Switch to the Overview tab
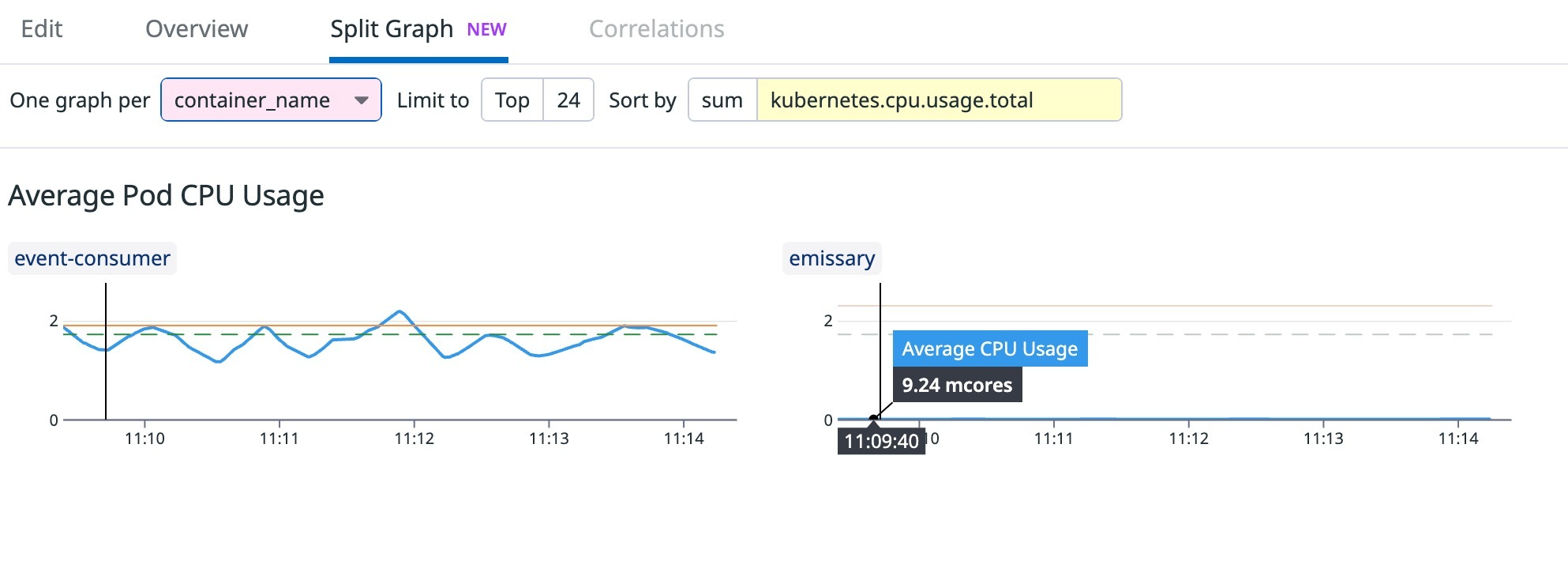Viewport: 1568px width, 561px height. pyautogui.click(x=196, y=28)
